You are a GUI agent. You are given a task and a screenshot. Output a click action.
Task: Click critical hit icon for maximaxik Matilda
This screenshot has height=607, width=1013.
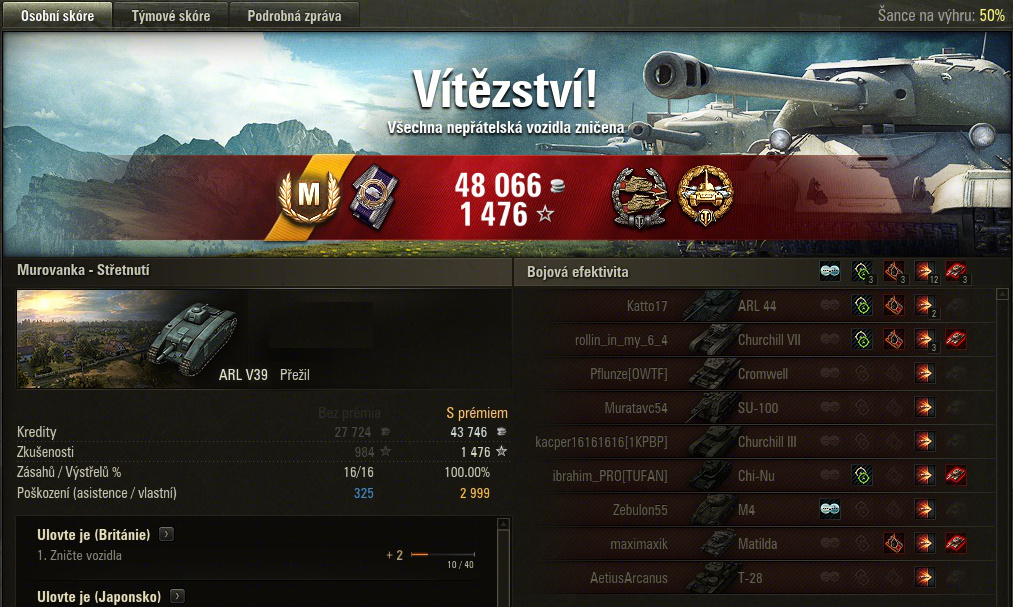[894, 543]
